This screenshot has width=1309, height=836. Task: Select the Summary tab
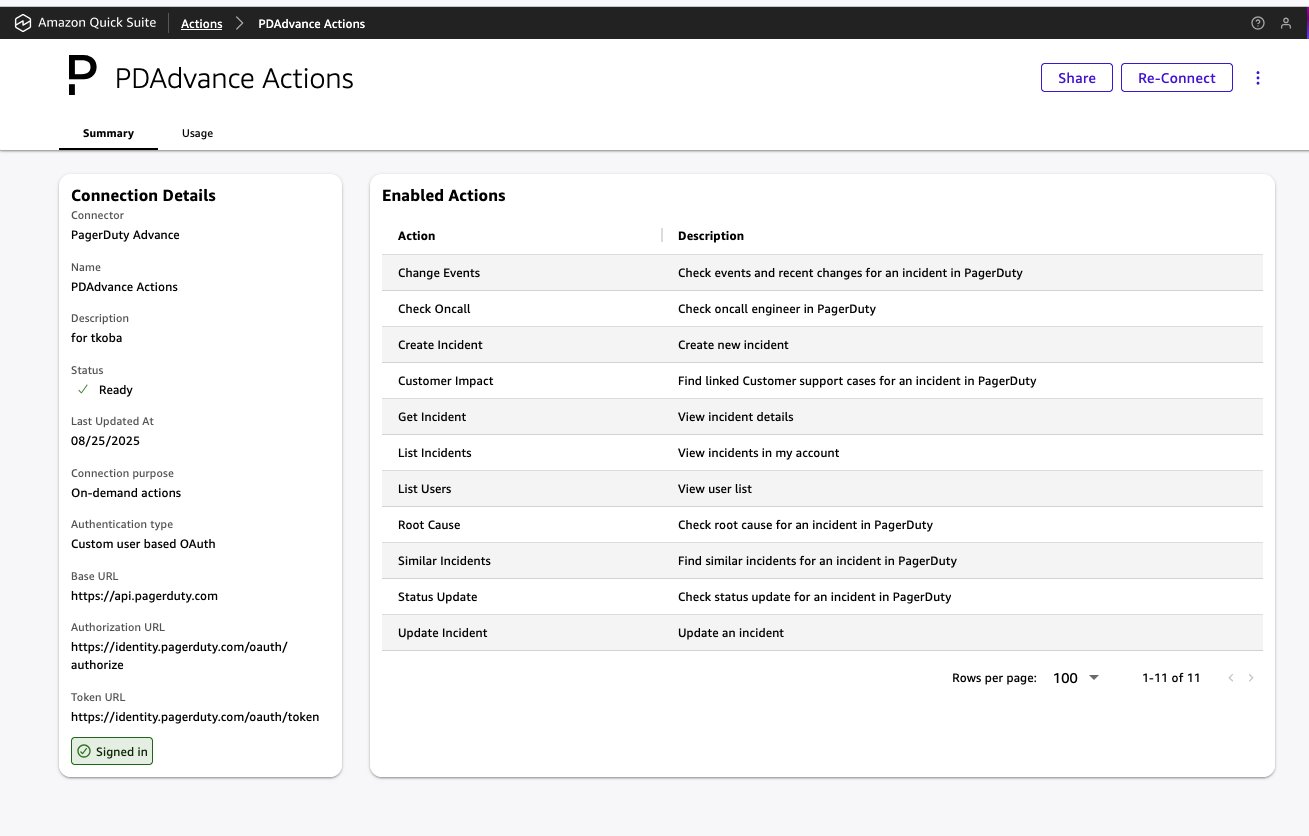click(x=108, y=133)
